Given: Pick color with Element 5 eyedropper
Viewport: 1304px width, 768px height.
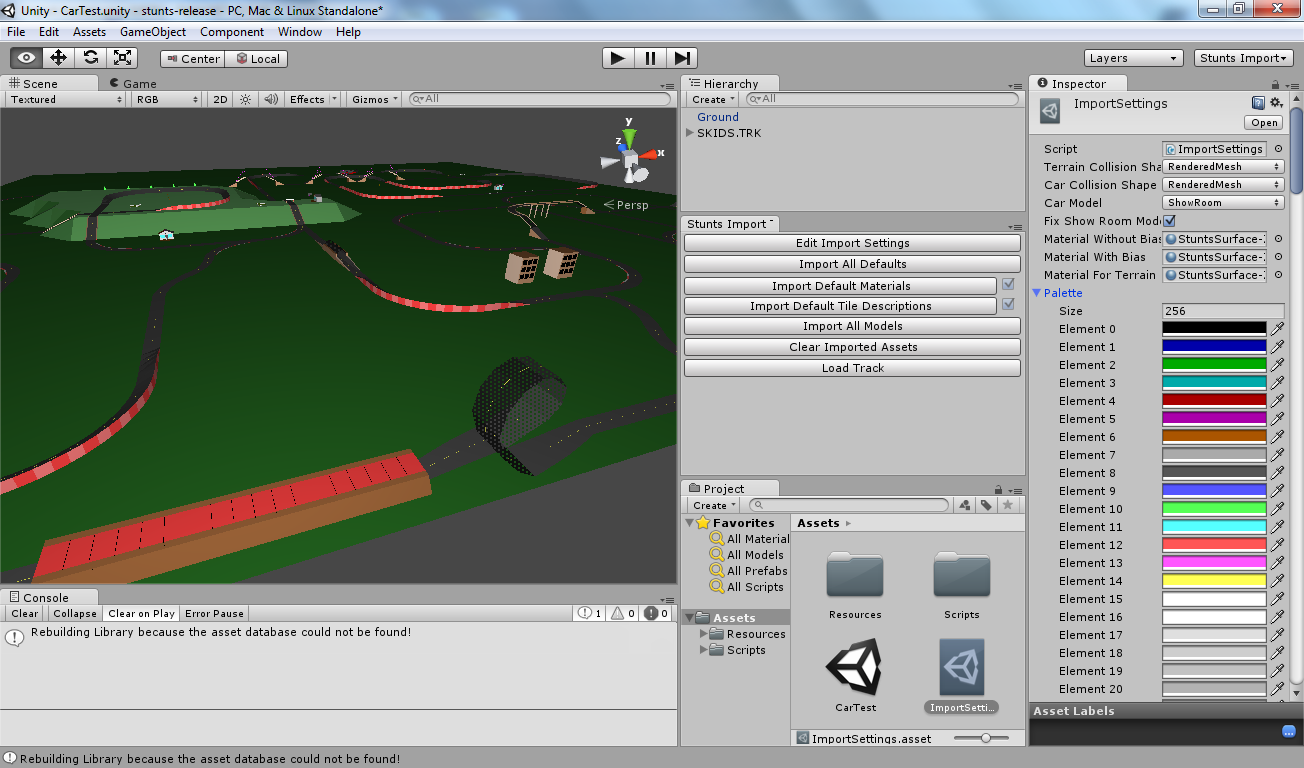Looking at the screenshot, I should 1277,419.
